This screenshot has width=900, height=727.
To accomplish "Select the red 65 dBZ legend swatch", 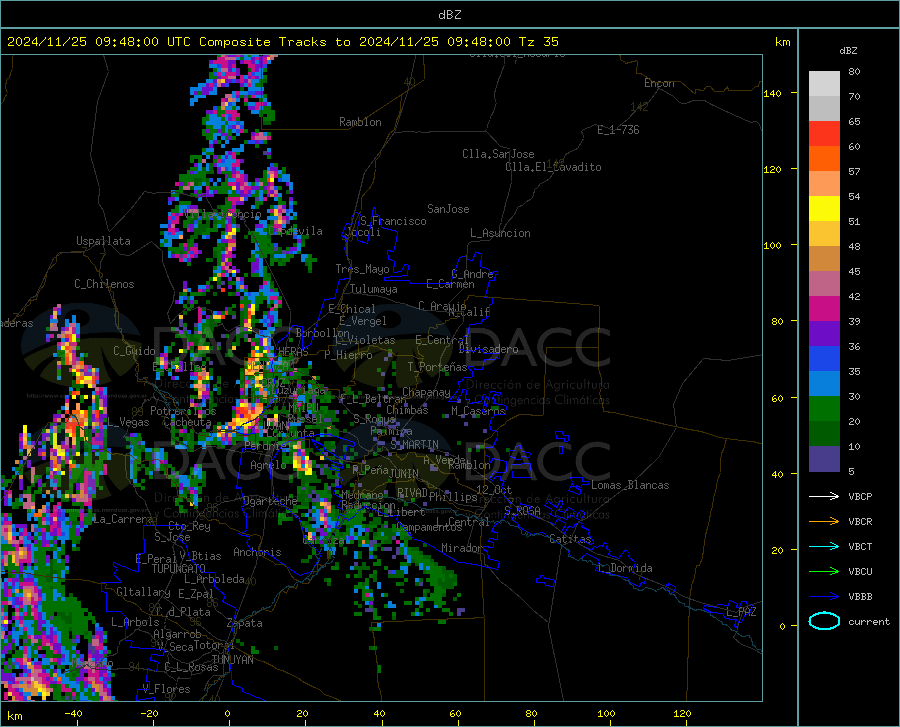I will (x=824, y=134).
